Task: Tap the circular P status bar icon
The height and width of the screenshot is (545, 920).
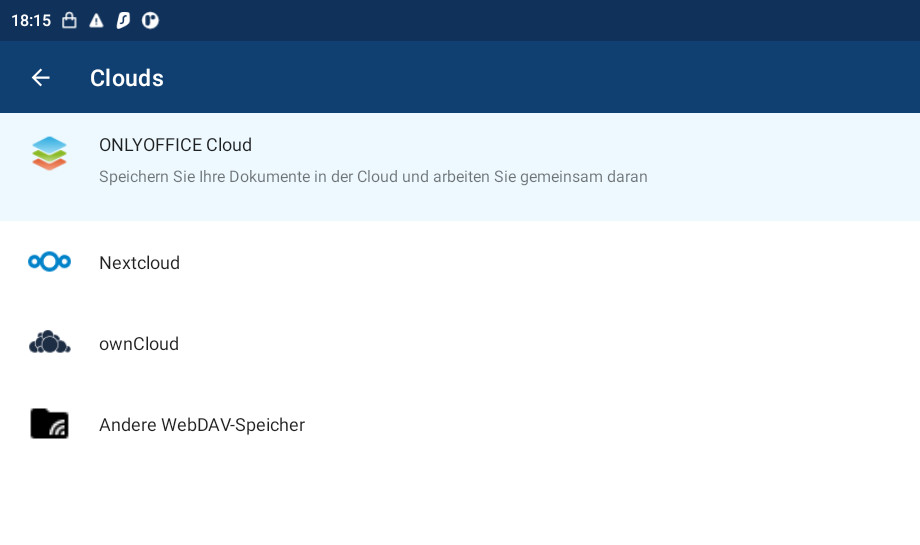Action: (x=150, y=21)
